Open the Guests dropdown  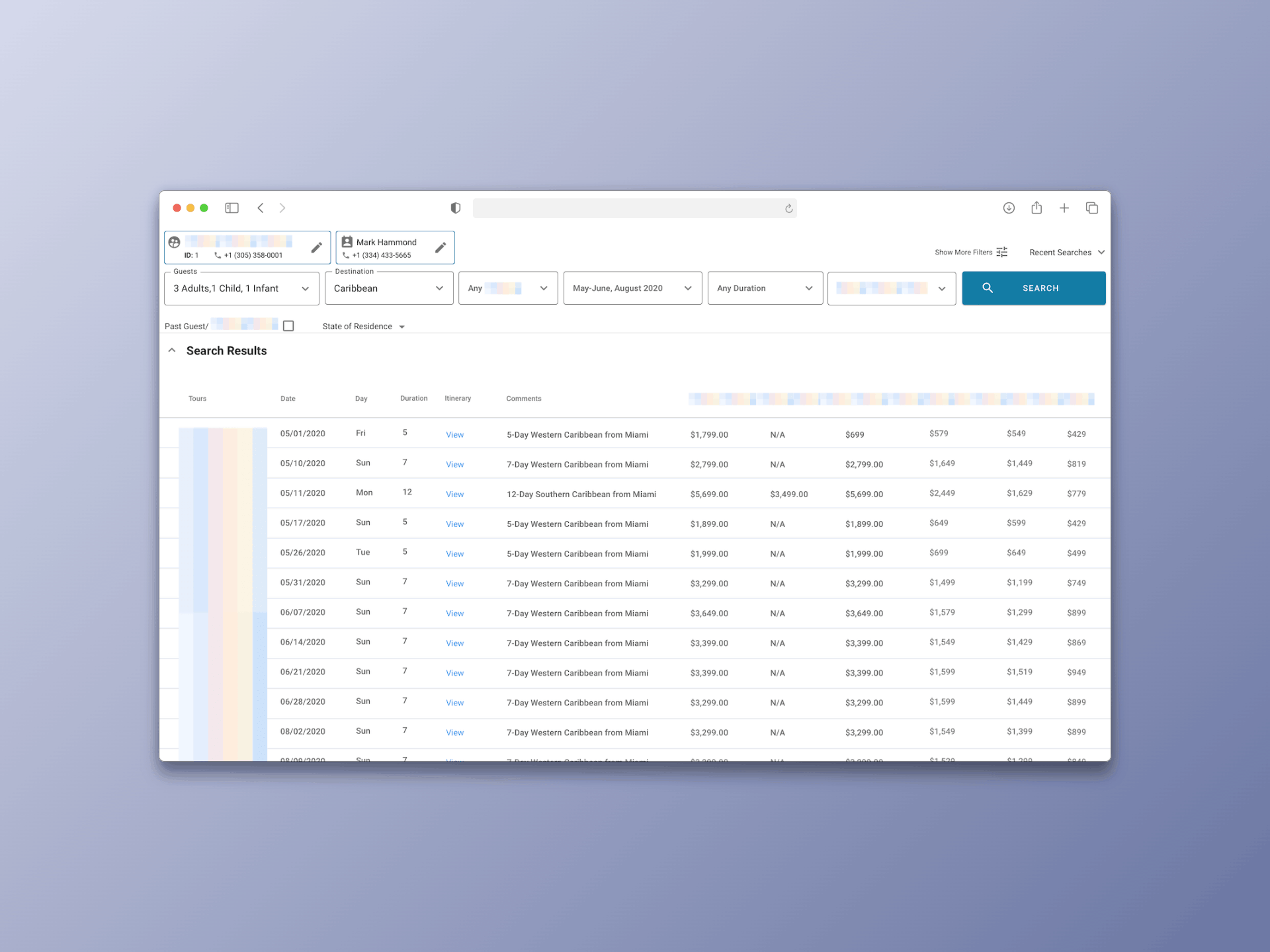[241, 288]
